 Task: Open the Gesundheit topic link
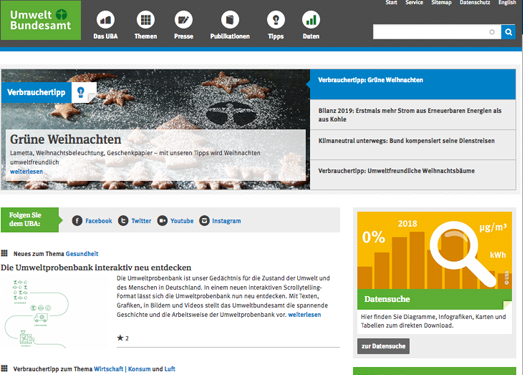click(82, 254)
